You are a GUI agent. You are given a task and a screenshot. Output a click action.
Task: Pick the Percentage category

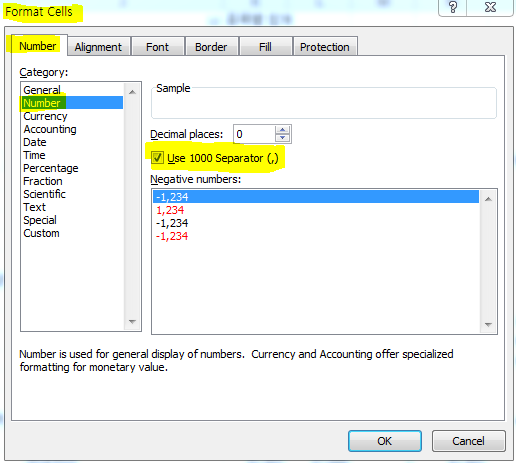pos(72,168)
